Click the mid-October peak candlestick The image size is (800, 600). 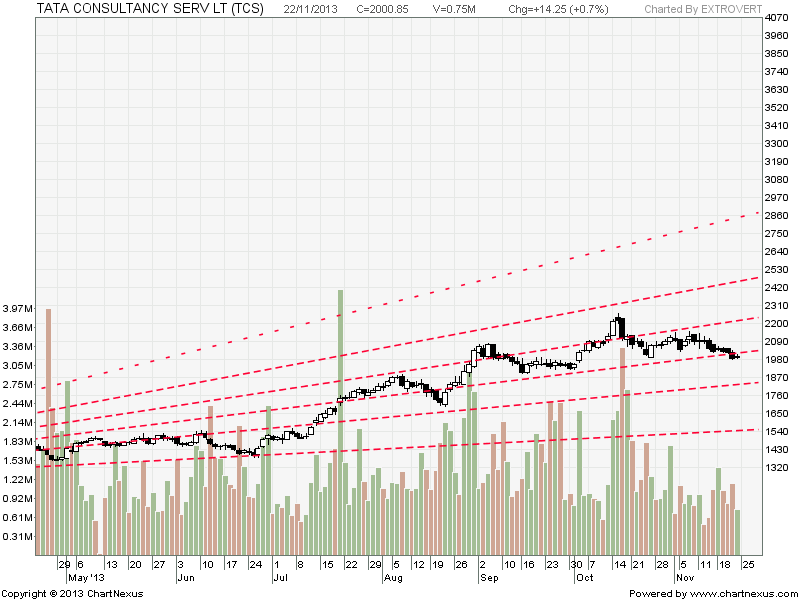click(x=619, y=325)
